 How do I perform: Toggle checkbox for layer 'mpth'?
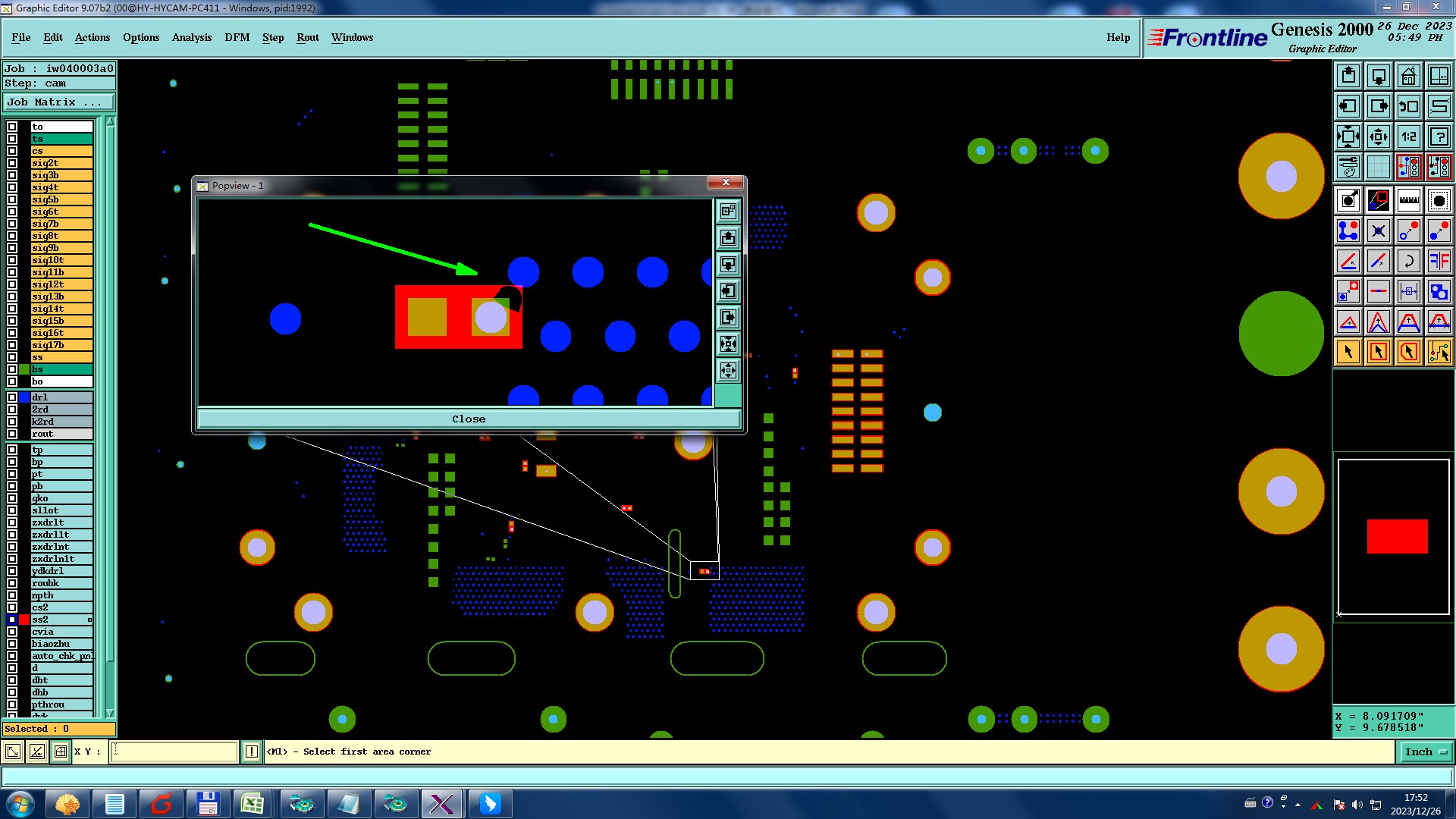[x=12, y=595]
